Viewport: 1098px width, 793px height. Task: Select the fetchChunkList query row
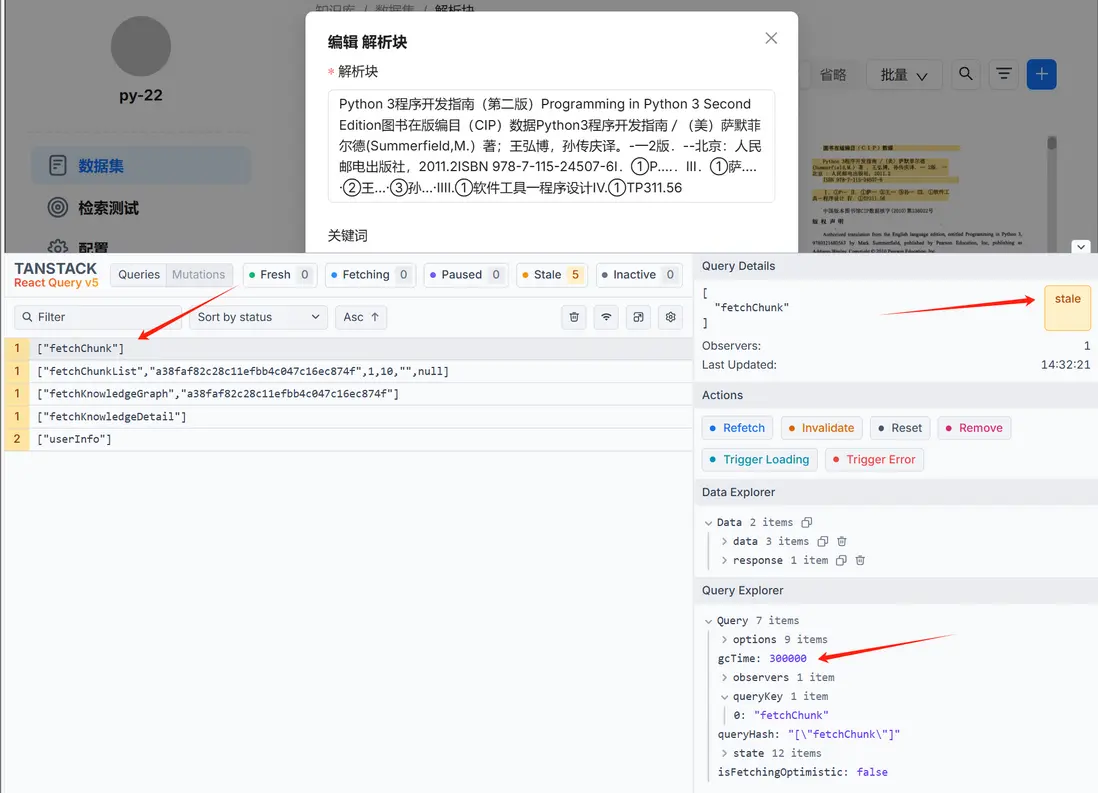pyautogui.click(x=349, y=371)
